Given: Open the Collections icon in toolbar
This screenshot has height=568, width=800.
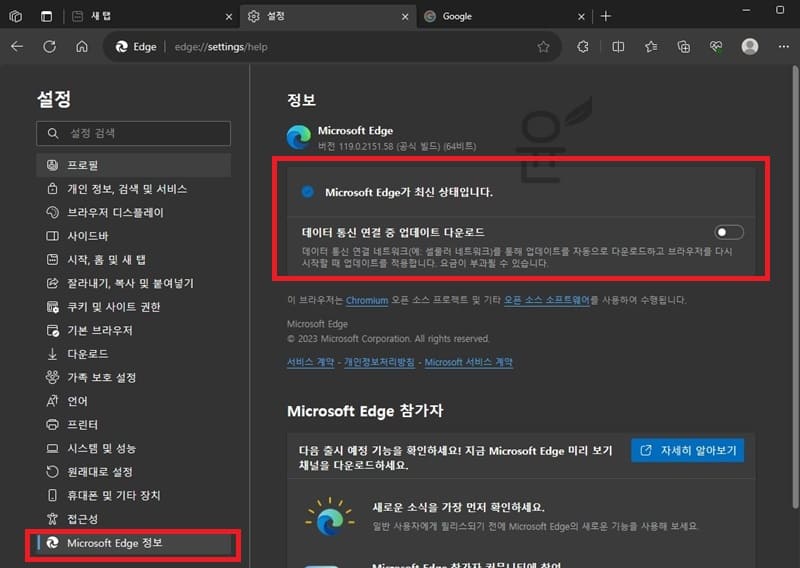Looking at the screenshot, I should tap(684, 46).
